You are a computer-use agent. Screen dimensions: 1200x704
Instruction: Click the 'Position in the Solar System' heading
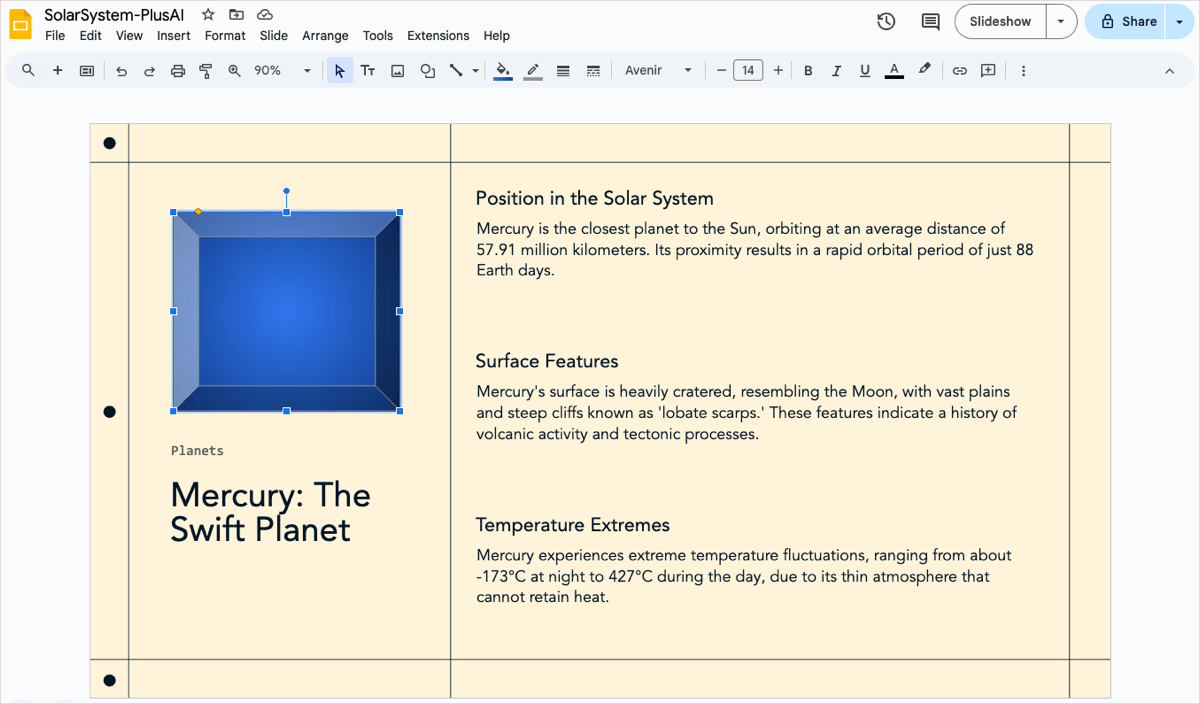click(594, 198)
